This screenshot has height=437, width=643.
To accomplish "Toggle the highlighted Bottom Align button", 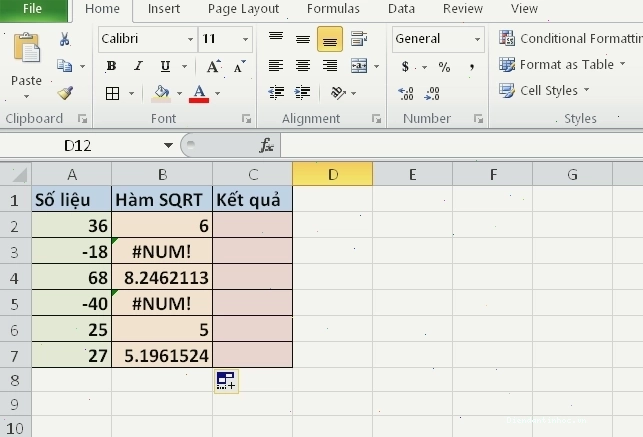I will (x=330, y=39).
